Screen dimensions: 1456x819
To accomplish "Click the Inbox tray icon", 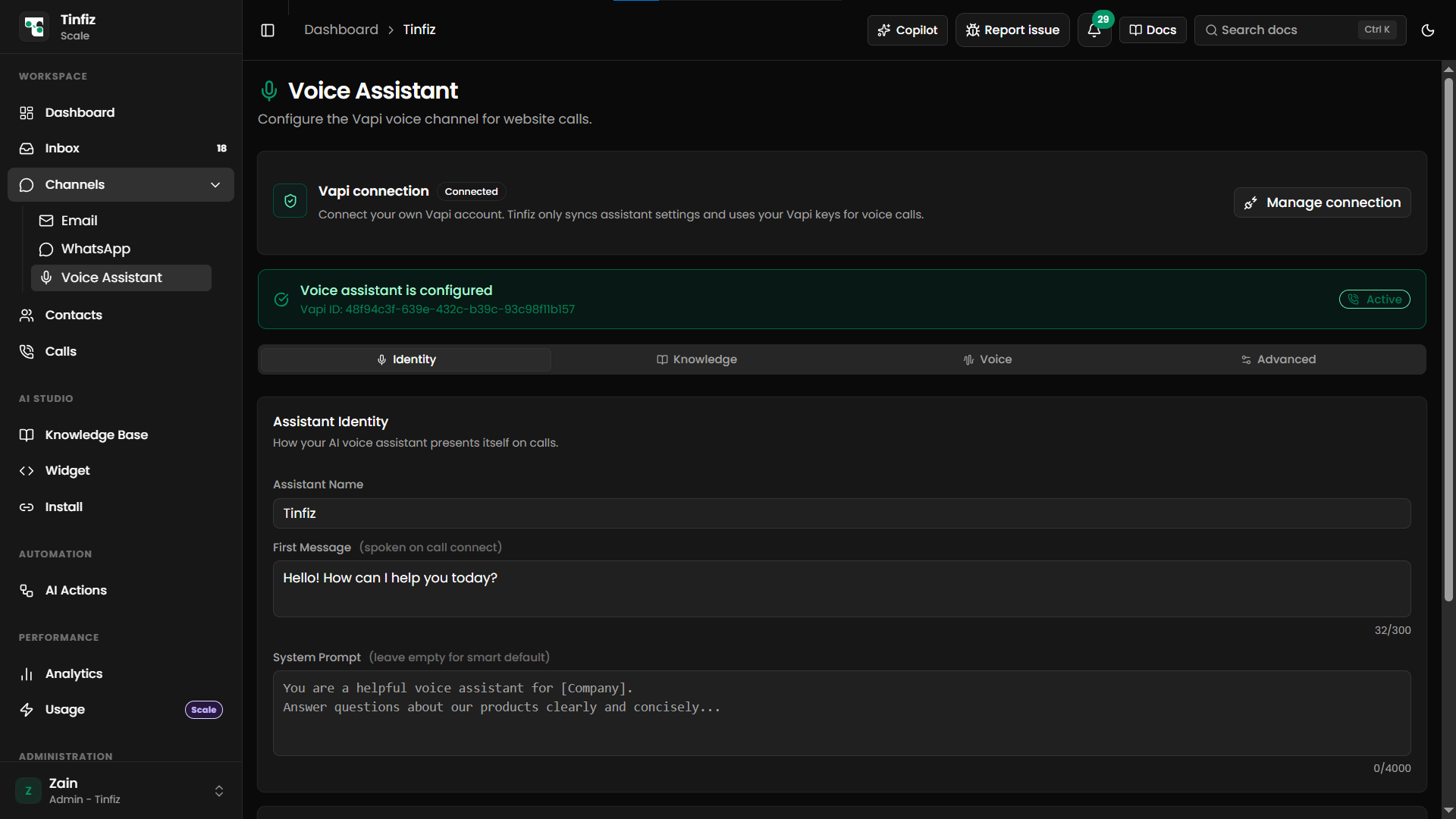I will pos(27,149).
